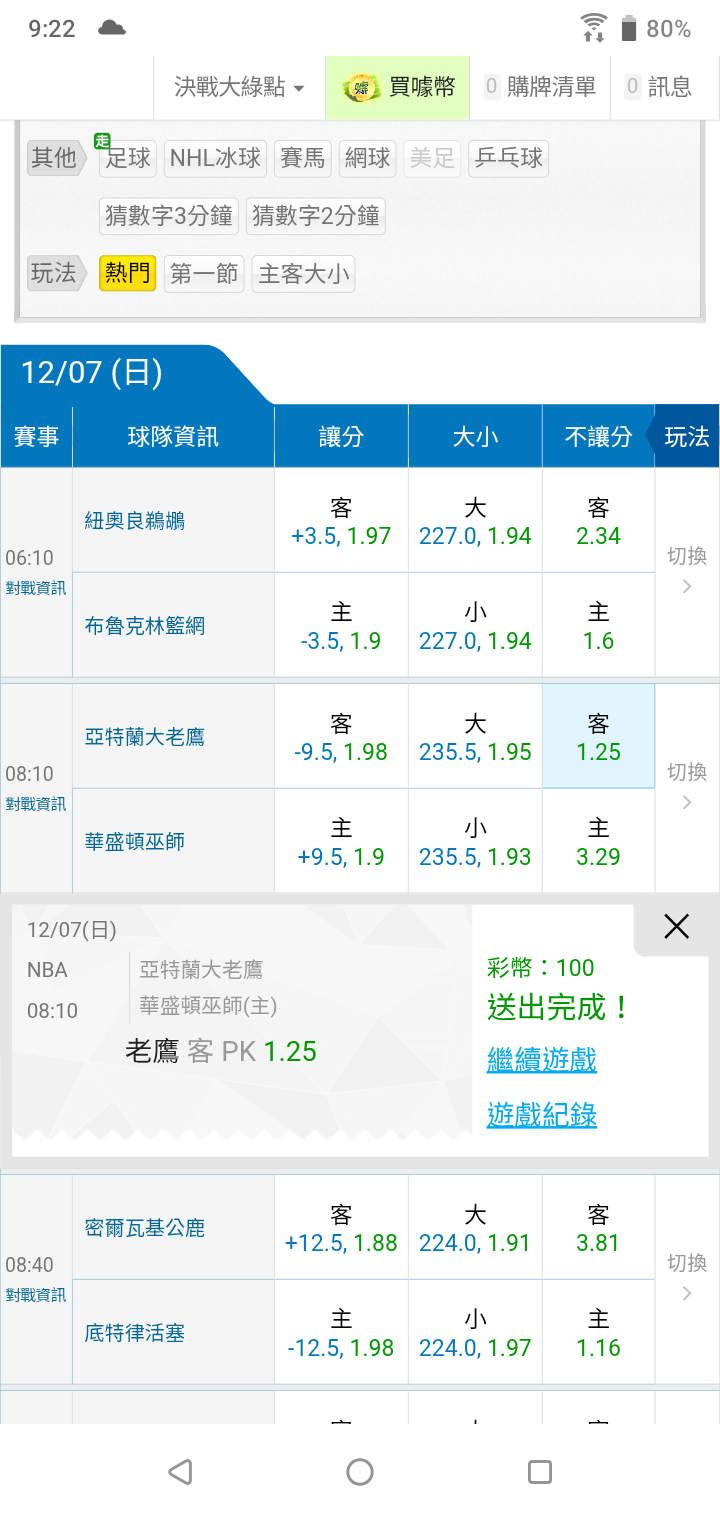Screen dimensions: 720x1520
Task: Select the 主客大小 play-type filter
Action: pos(303,274)
